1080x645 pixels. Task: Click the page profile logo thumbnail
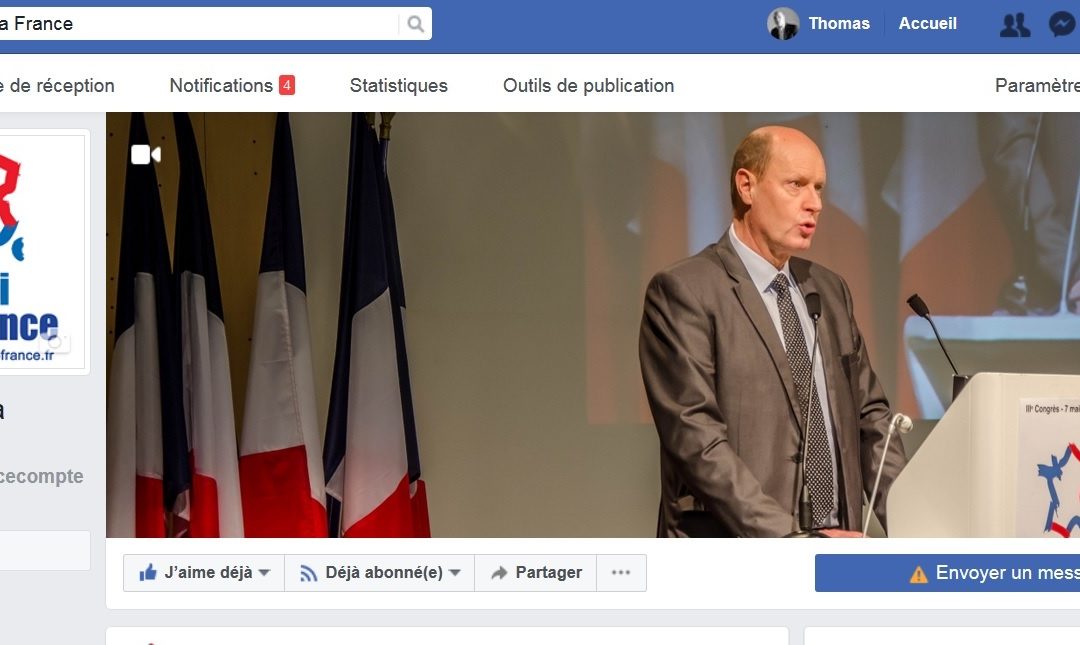(42, 252)
